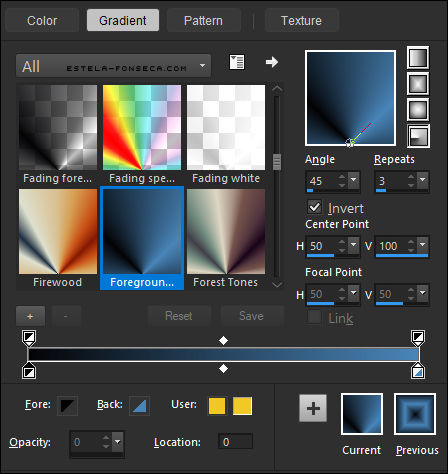Click the white arrow icon beside category list

tap(272, 62)
